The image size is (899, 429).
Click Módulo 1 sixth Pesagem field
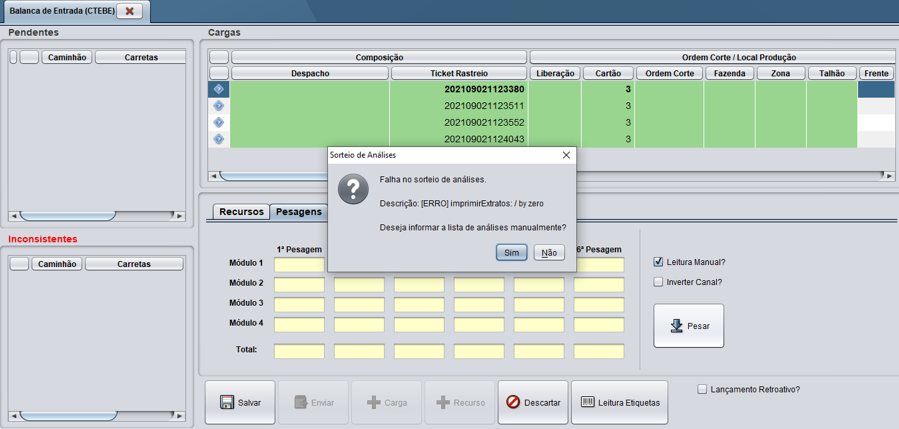tap(599, 265)
